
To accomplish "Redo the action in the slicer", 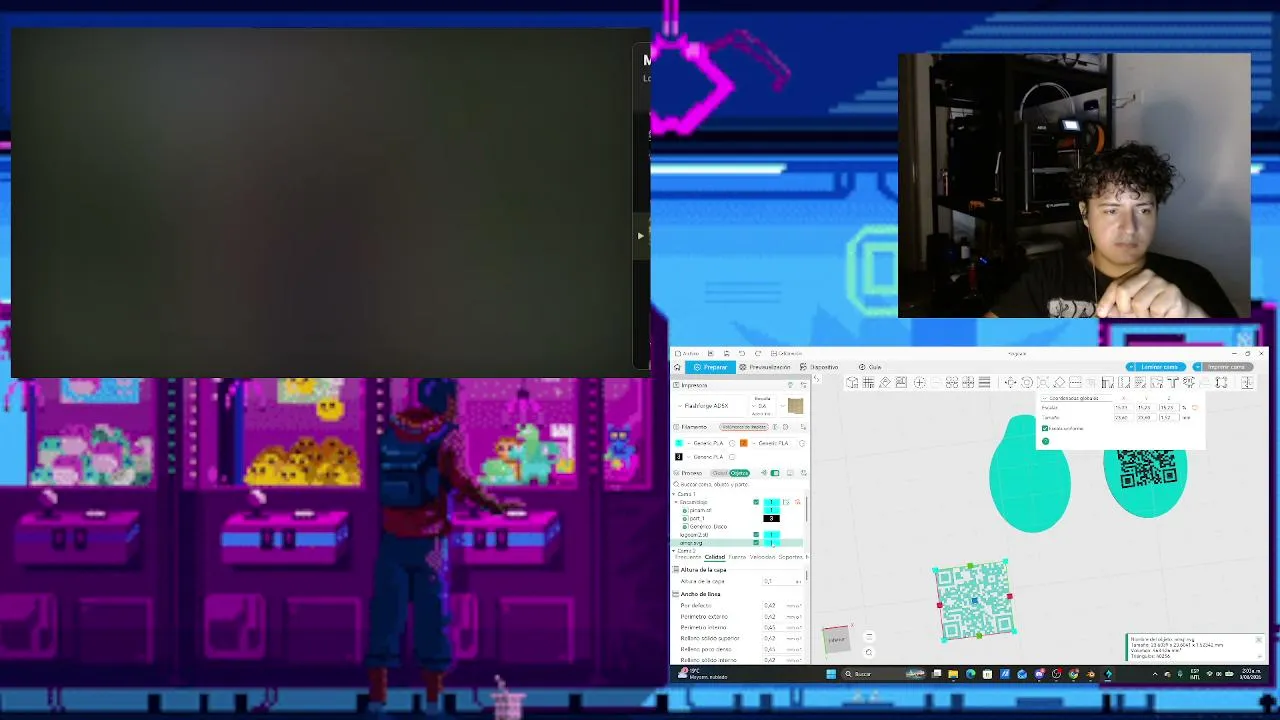I will (x=758, y=353).
